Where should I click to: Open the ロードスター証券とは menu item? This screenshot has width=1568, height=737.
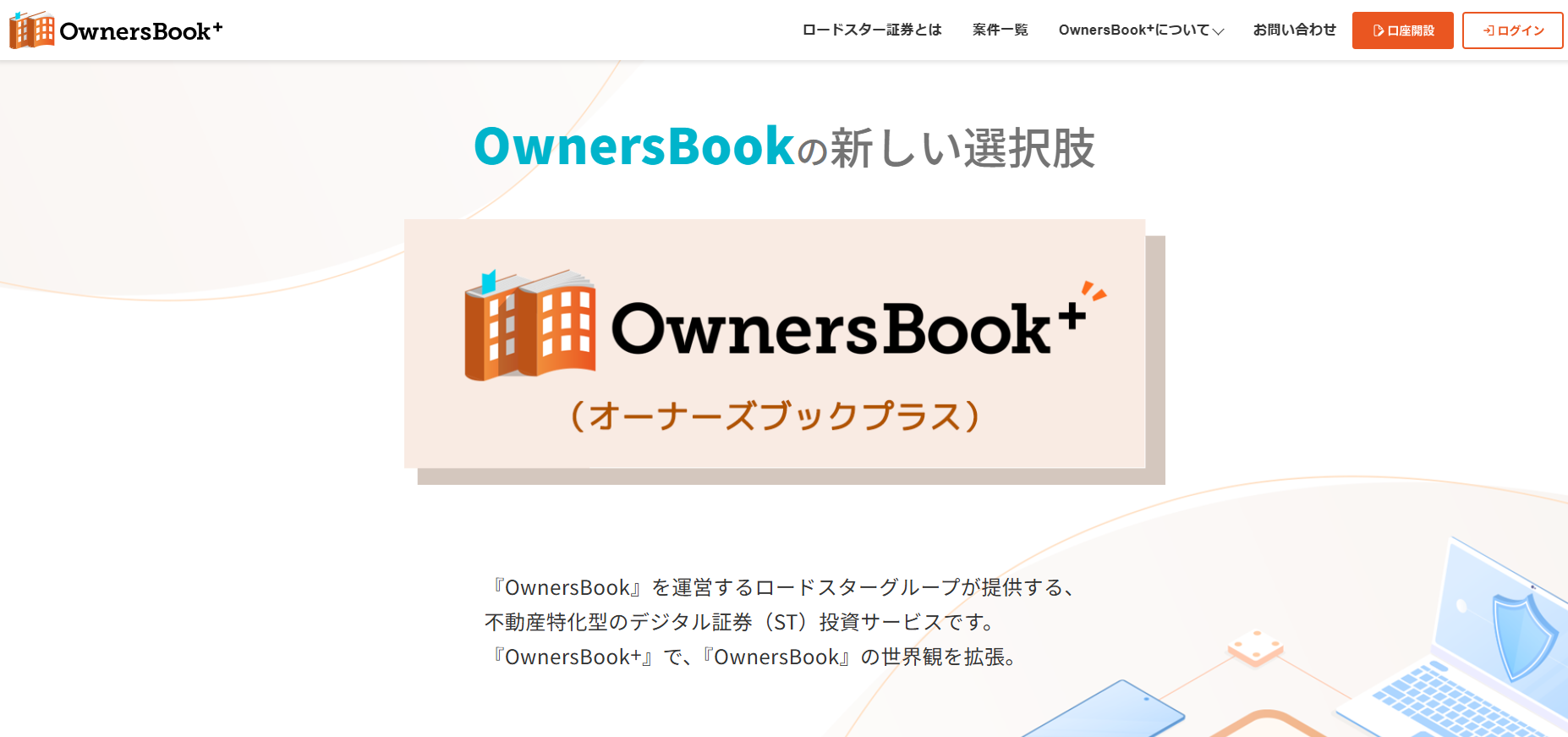coord(872,30)
